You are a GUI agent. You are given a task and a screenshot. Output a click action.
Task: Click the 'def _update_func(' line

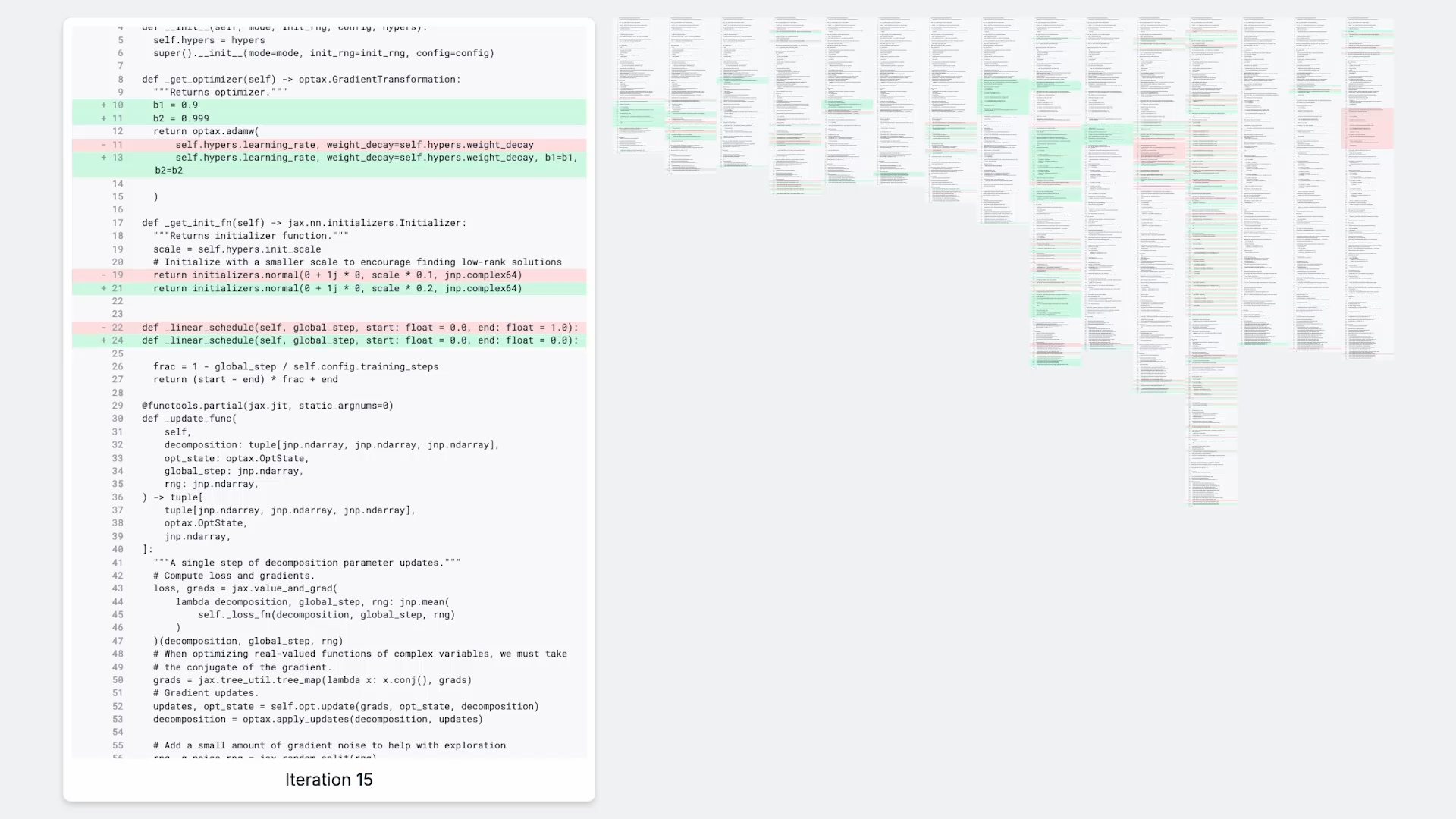tap(190, 419)
